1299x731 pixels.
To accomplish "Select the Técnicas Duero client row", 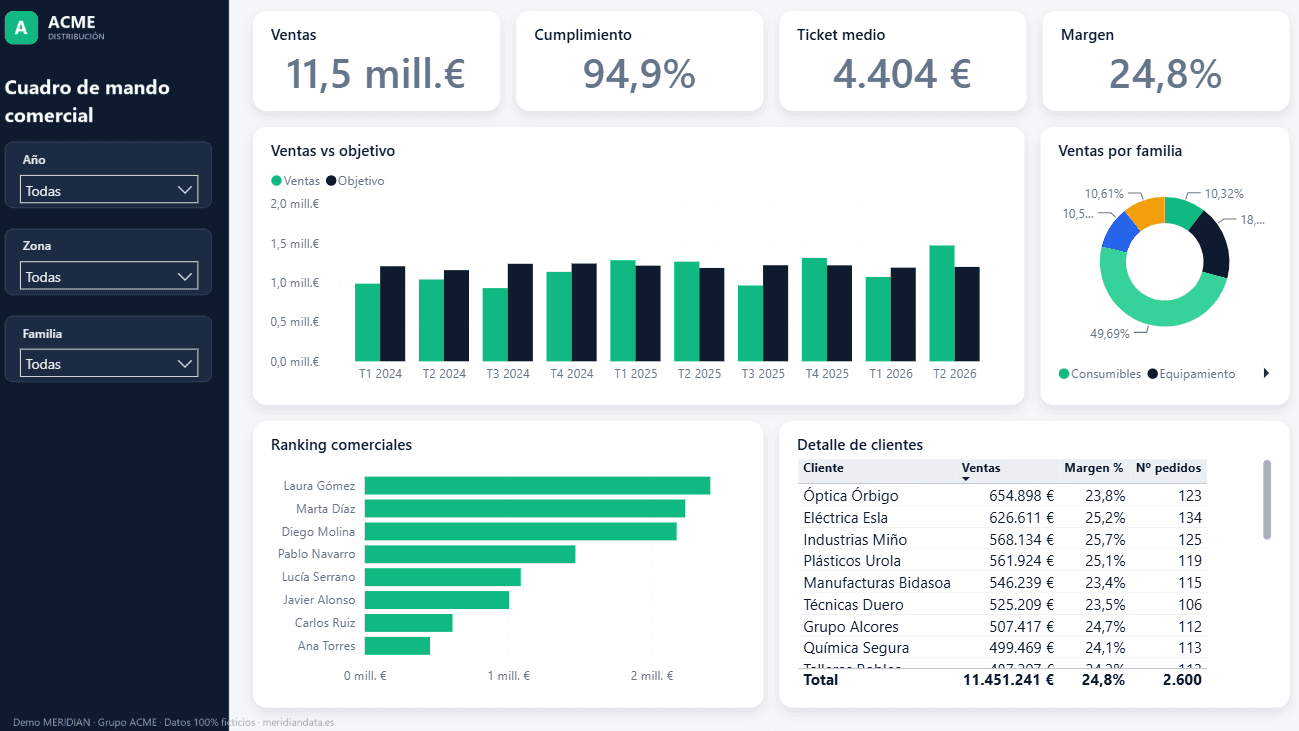I will point(1002,604).
